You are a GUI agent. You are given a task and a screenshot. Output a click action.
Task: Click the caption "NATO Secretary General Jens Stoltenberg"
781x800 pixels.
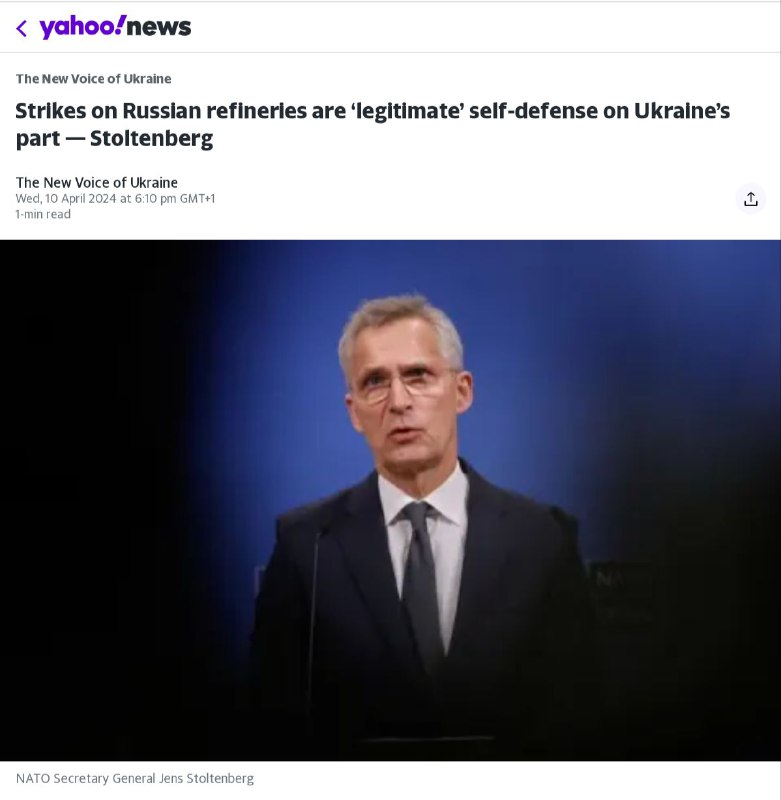(x=135, y=779)
